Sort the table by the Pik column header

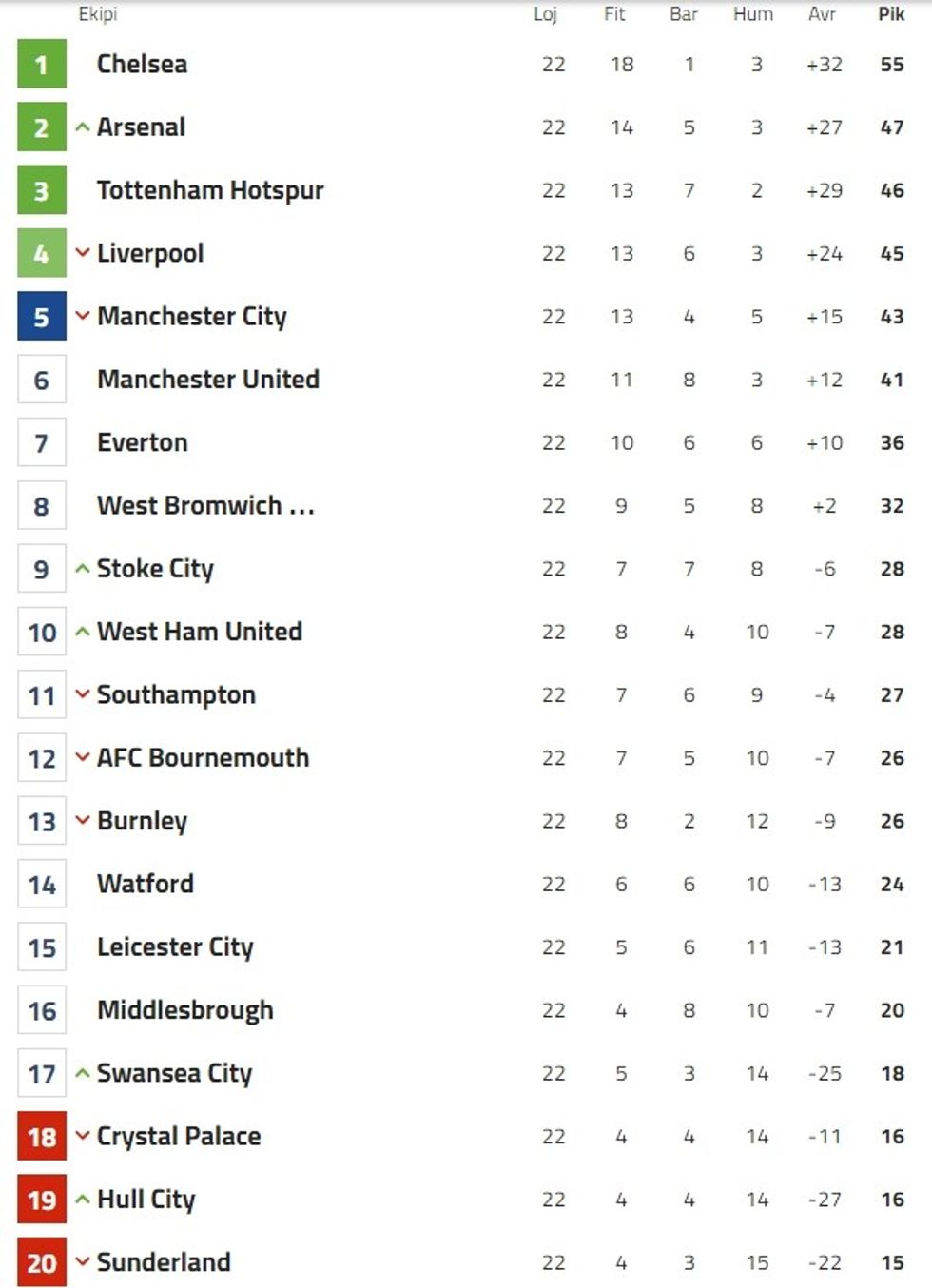[891, 13]
